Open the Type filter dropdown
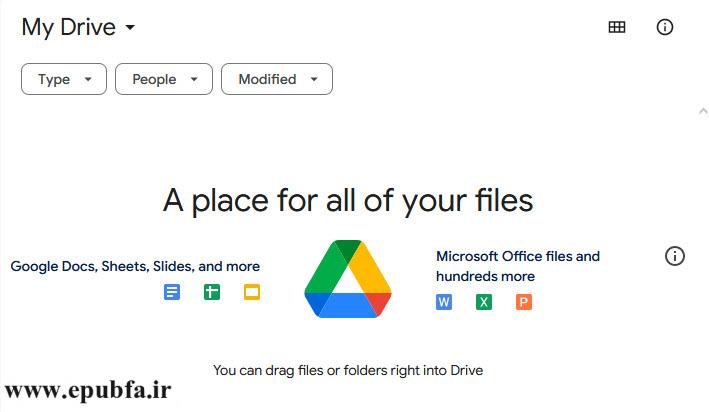This screenshot has width=709, height=412. [64, 79]
